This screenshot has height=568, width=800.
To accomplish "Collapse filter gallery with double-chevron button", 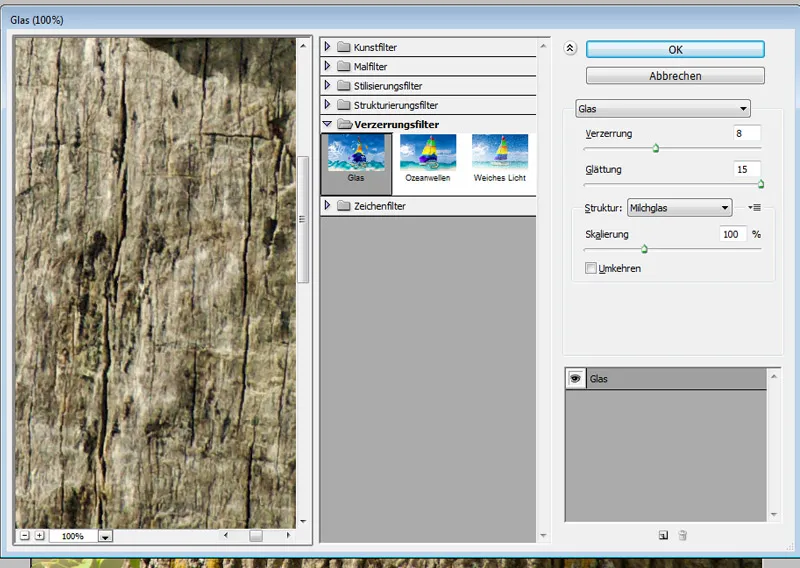I will coord(570,48).
